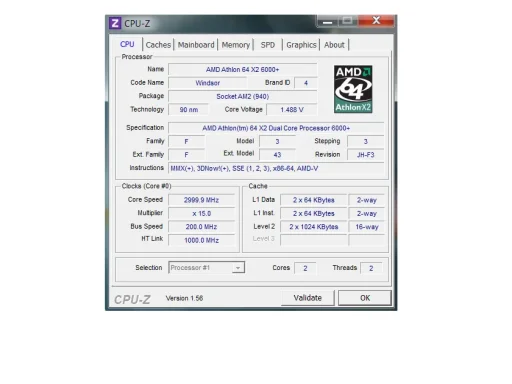Show the About tab

[334, 45]
